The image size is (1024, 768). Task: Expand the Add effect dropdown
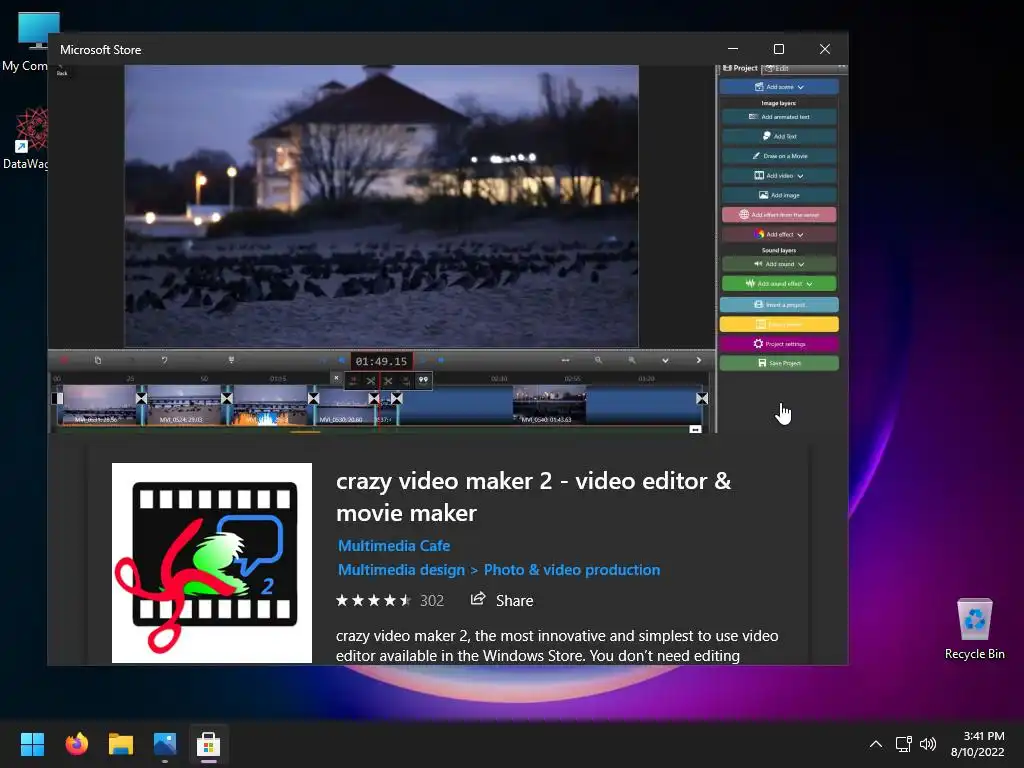[x=779, y=234]
